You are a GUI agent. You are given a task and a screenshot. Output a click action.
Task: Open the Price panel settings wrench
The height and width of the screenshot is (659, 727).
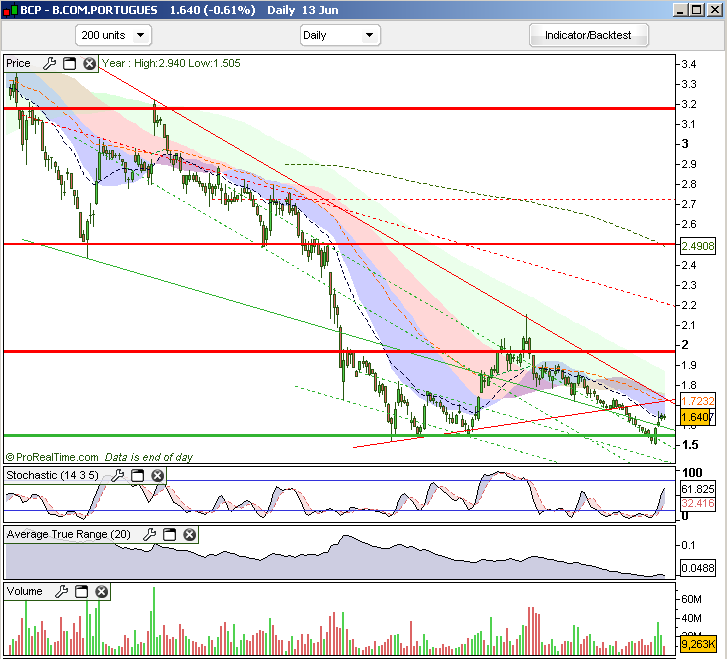click(49, 64)
